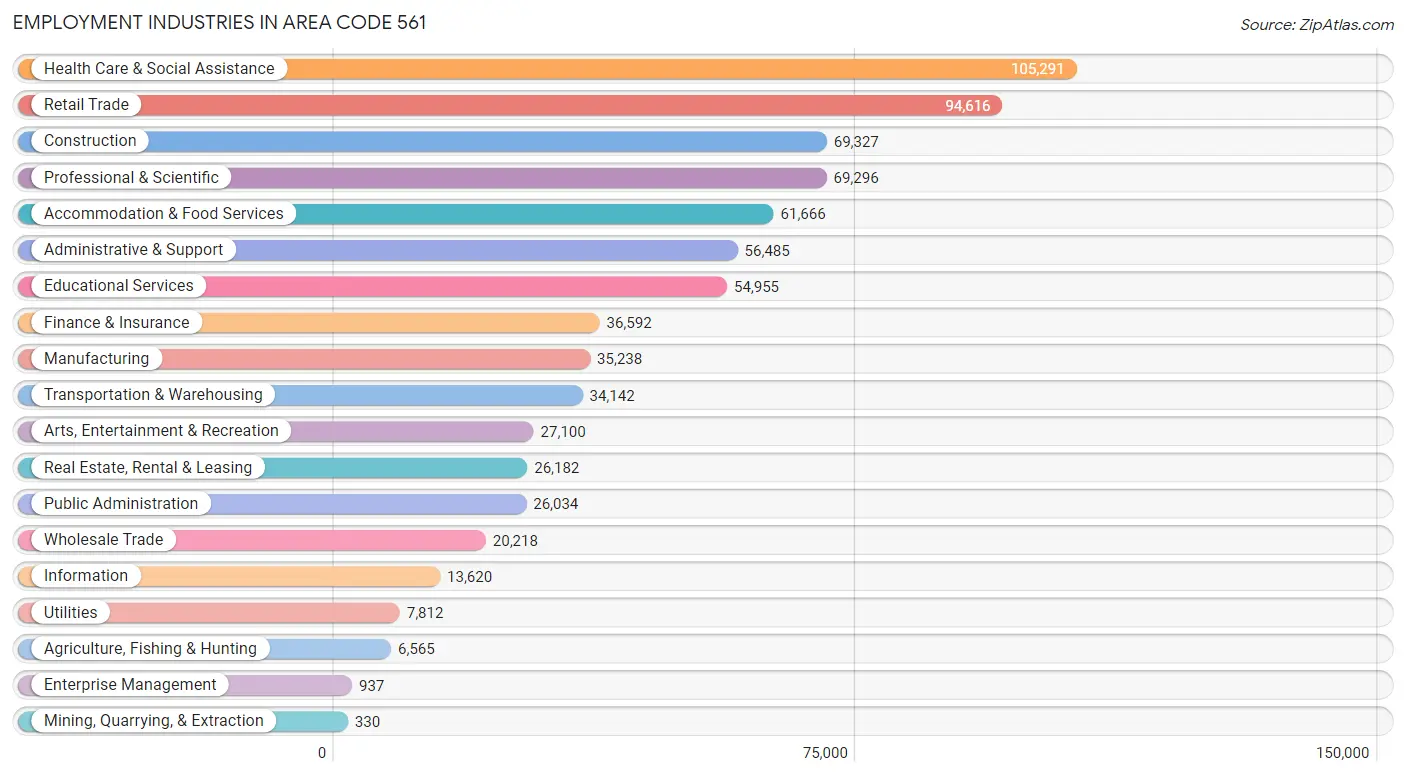Select the 36,592 value
Image resolution: width=1406 pixels, height=776 pixels.
coord(629,323)
